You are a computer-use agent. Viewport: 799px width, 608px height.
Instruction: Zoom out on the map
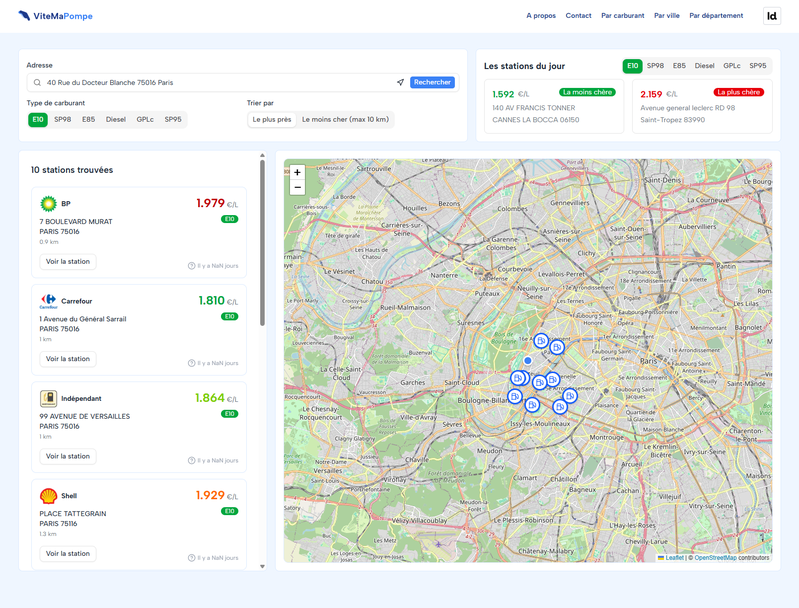tap(297, 187)
